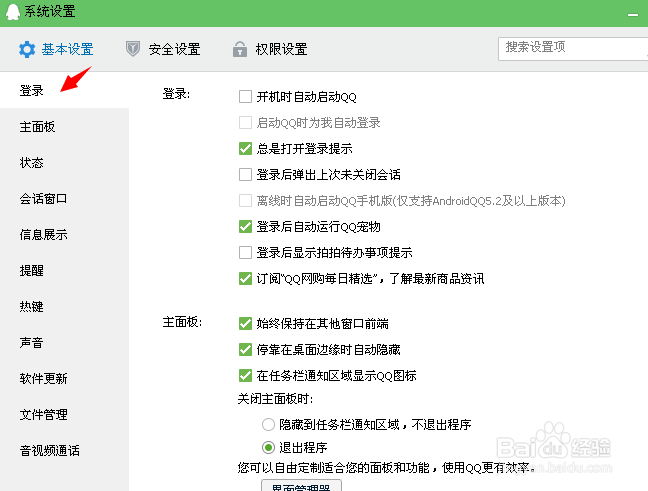Uncheck 登录后自动运行QQ宠物
648x491 pixels.
click(245, 226)
